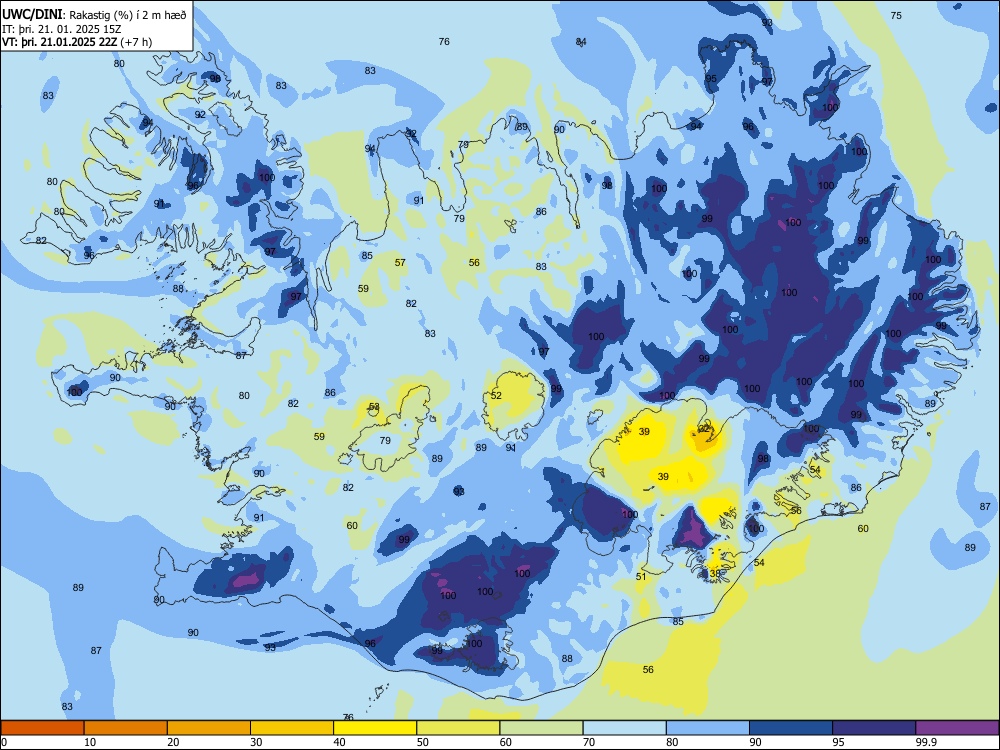Click the legend tick label "70"
This screenshot has width=1000, height=750.
(x=589, y=742)
